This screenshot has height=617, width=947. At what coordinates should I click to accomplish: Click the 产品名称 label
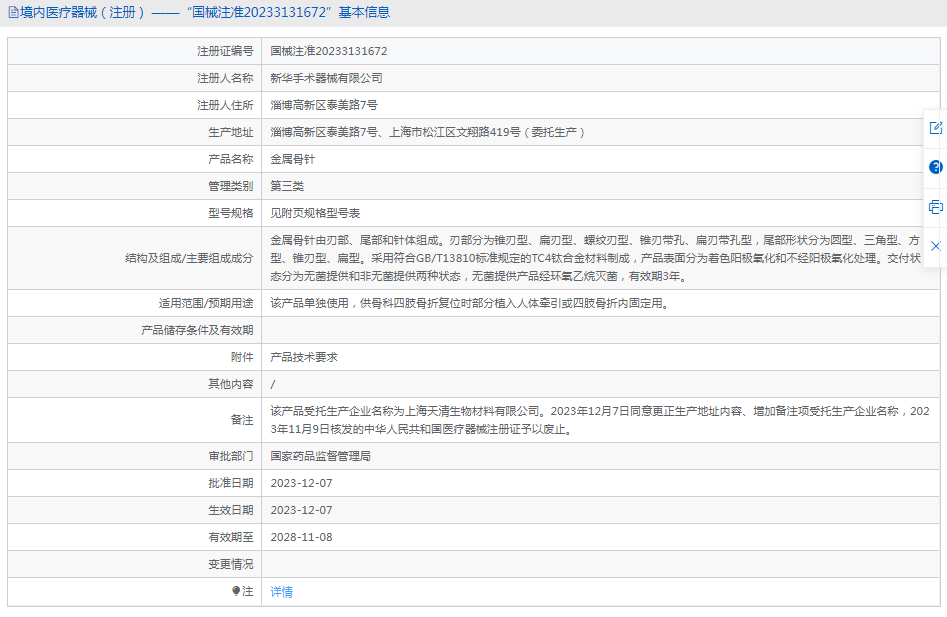pyautogui.click(x=231, y=159)
